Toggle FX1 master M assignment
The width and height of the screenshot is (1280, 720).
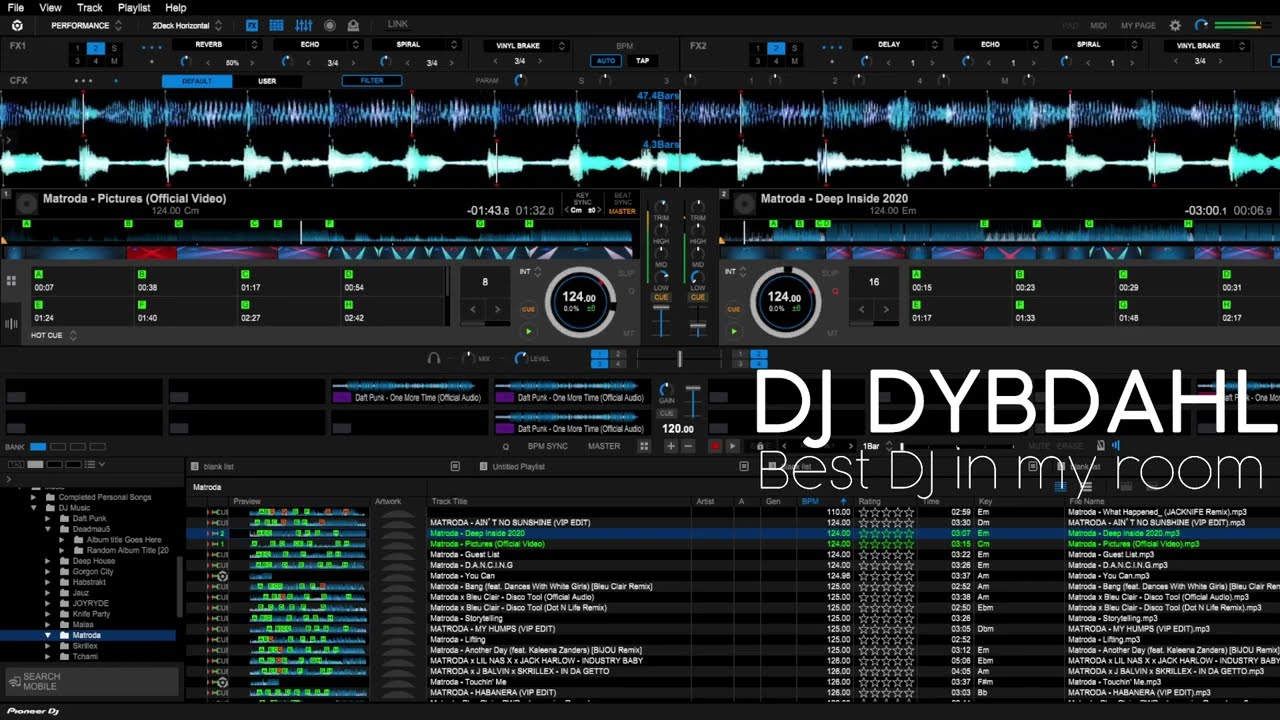pos(113,61)
